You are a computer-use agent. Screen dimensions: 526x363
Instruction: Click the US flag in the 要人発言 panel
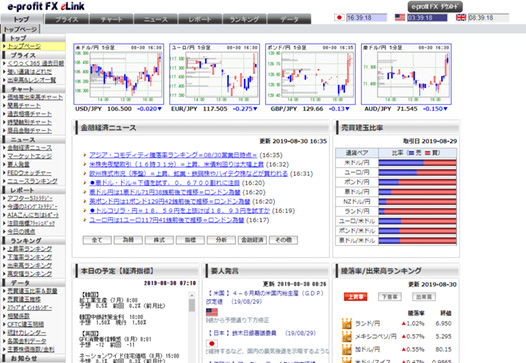[x=212, y=312]
